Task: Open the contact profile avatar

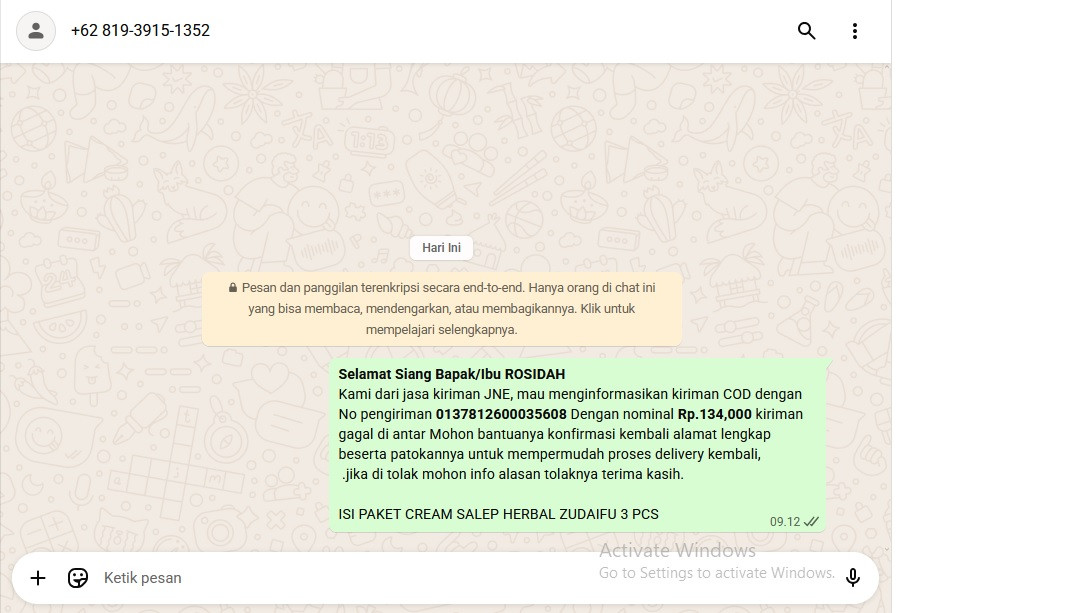Action: [x=36, y=31]
